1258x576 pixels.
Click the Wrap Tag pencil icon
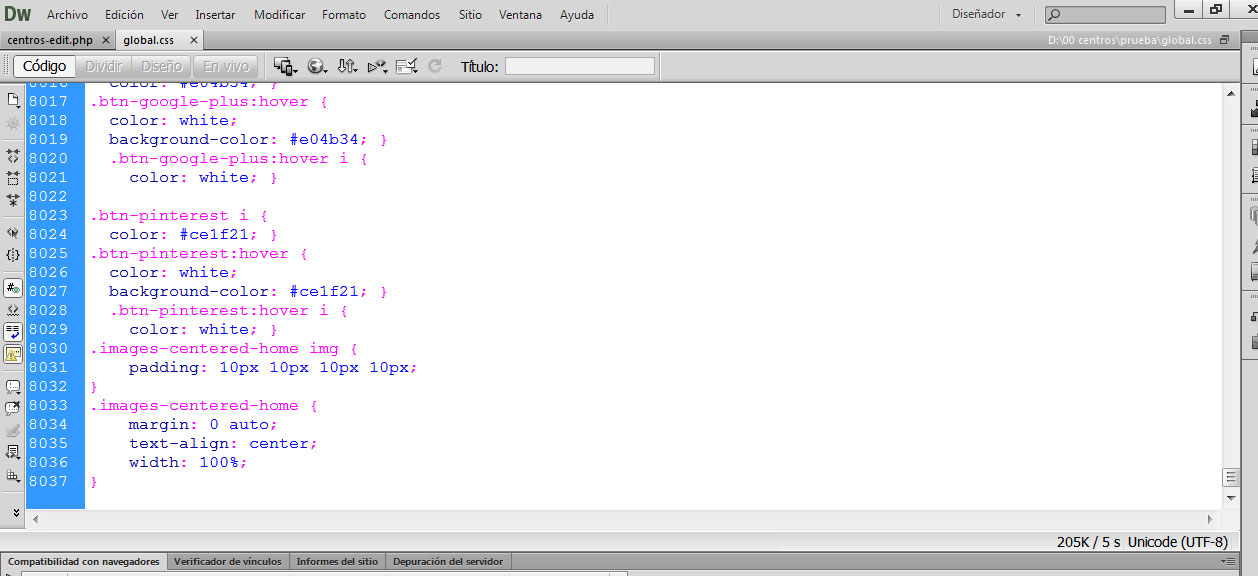click(x=13, y=430)
